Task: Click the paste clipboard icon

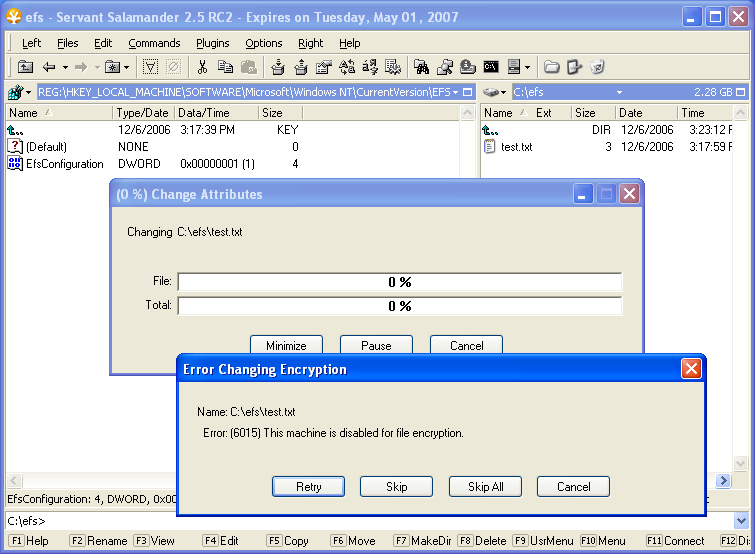Action: (248, 67)
